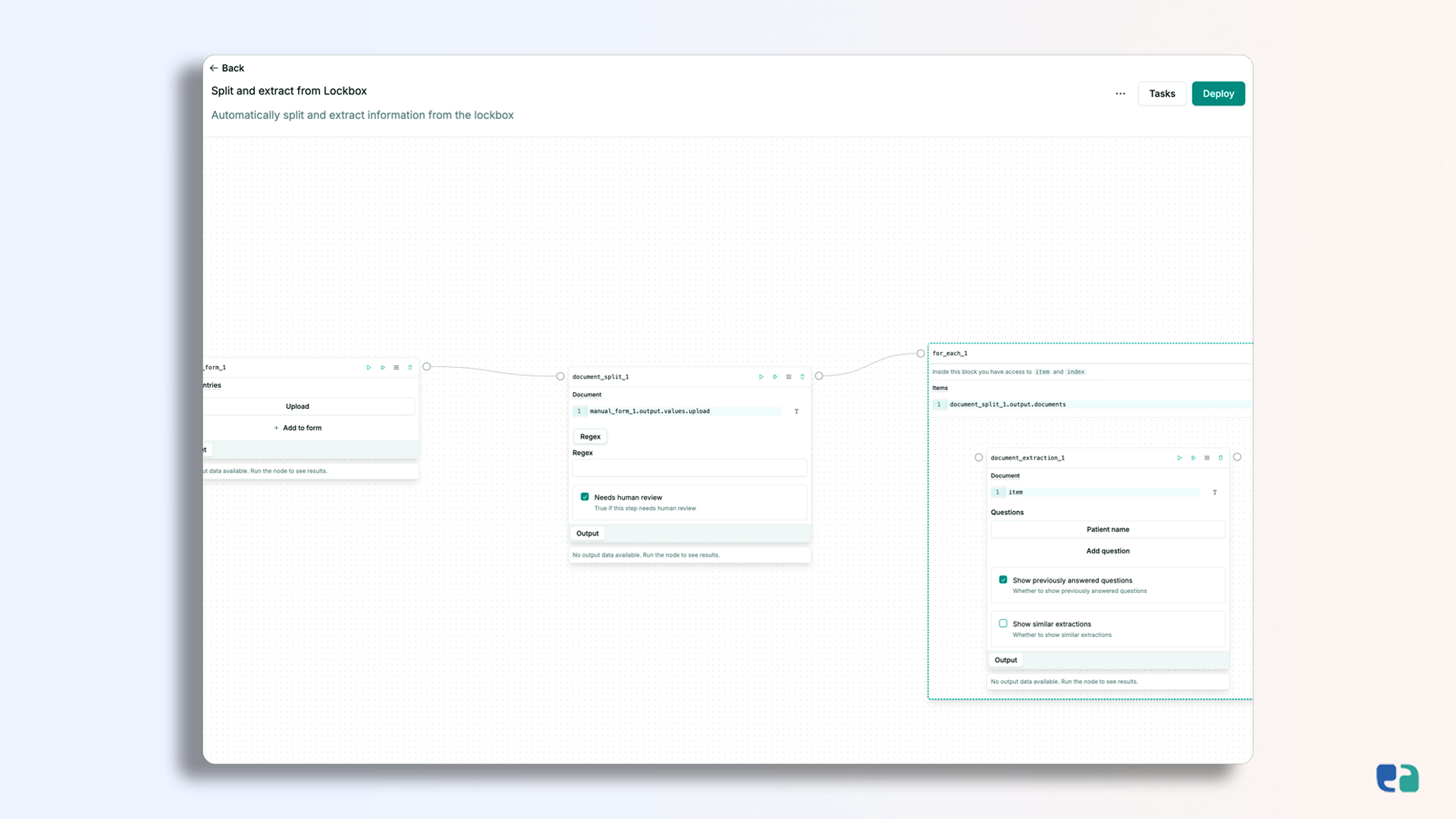The width and height of the screenshot is (1456, 819).
Task: Toggle text mode for document_split_1 Document
Action: coord(796,412)
